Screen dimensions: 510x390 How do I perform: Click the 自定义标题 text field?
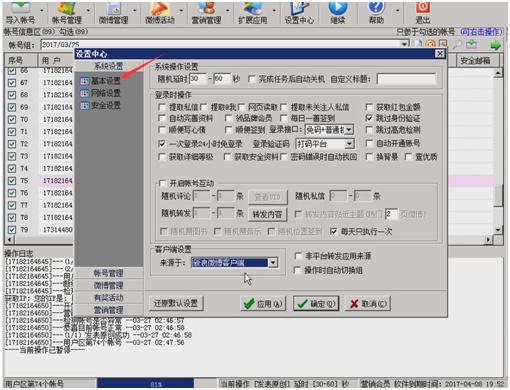point(406,79)
